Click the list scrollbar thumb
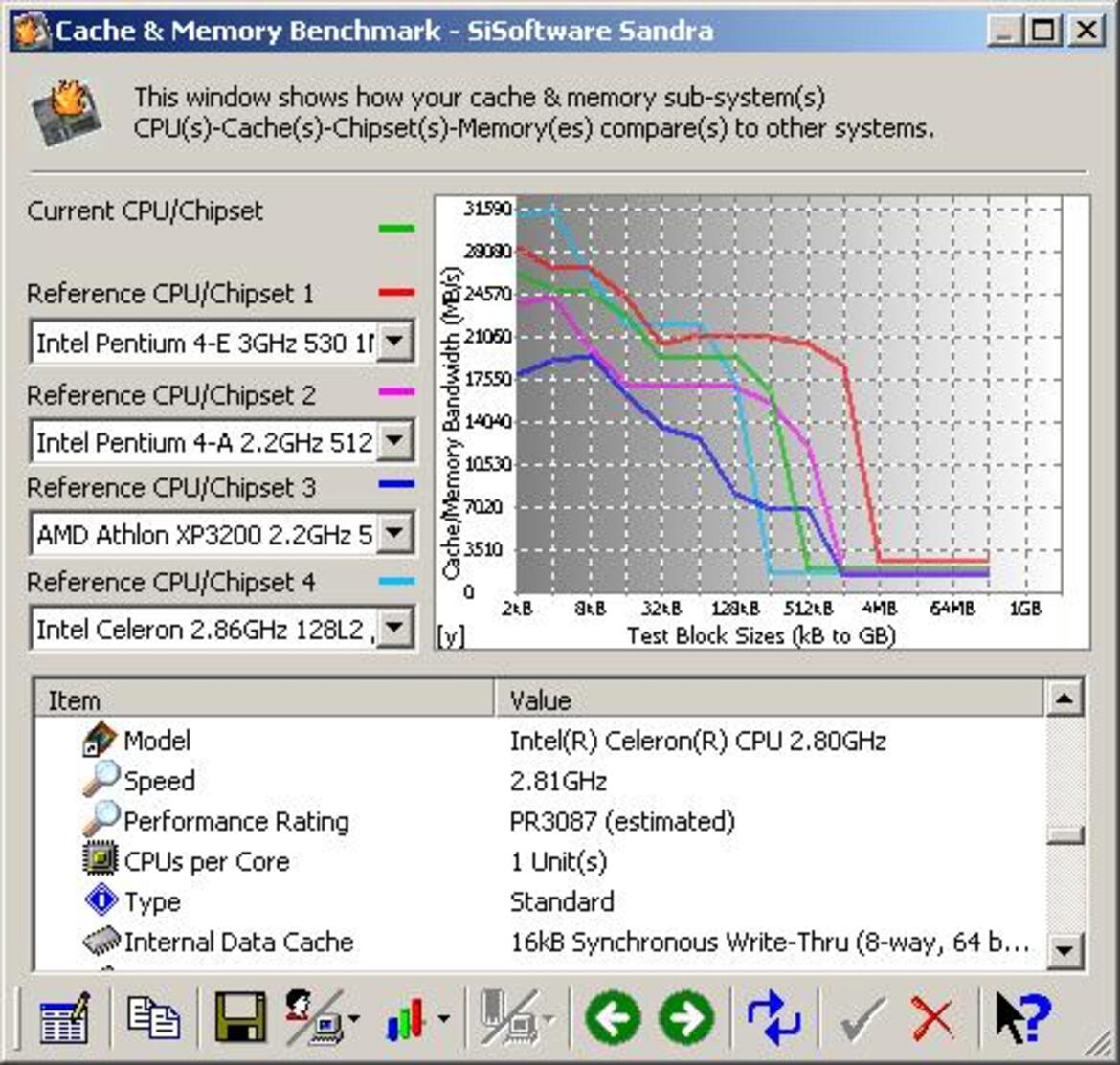Screen dimensions: 1120x1065 [1064, 835]
